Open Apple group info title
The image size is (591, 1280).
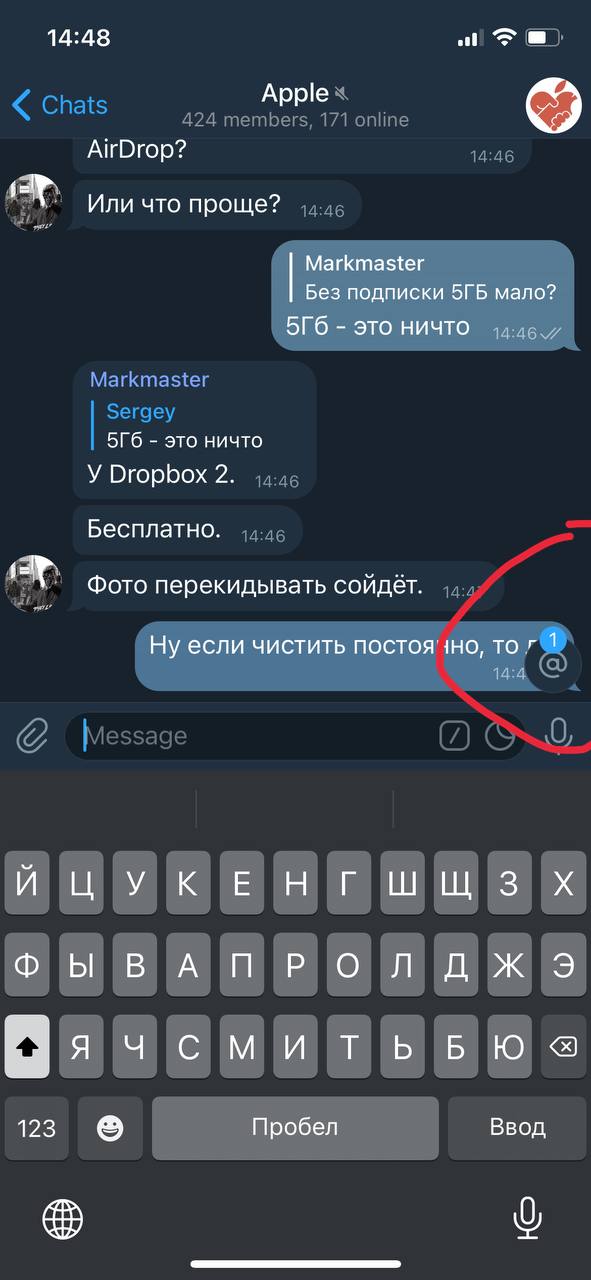[295, 93]
